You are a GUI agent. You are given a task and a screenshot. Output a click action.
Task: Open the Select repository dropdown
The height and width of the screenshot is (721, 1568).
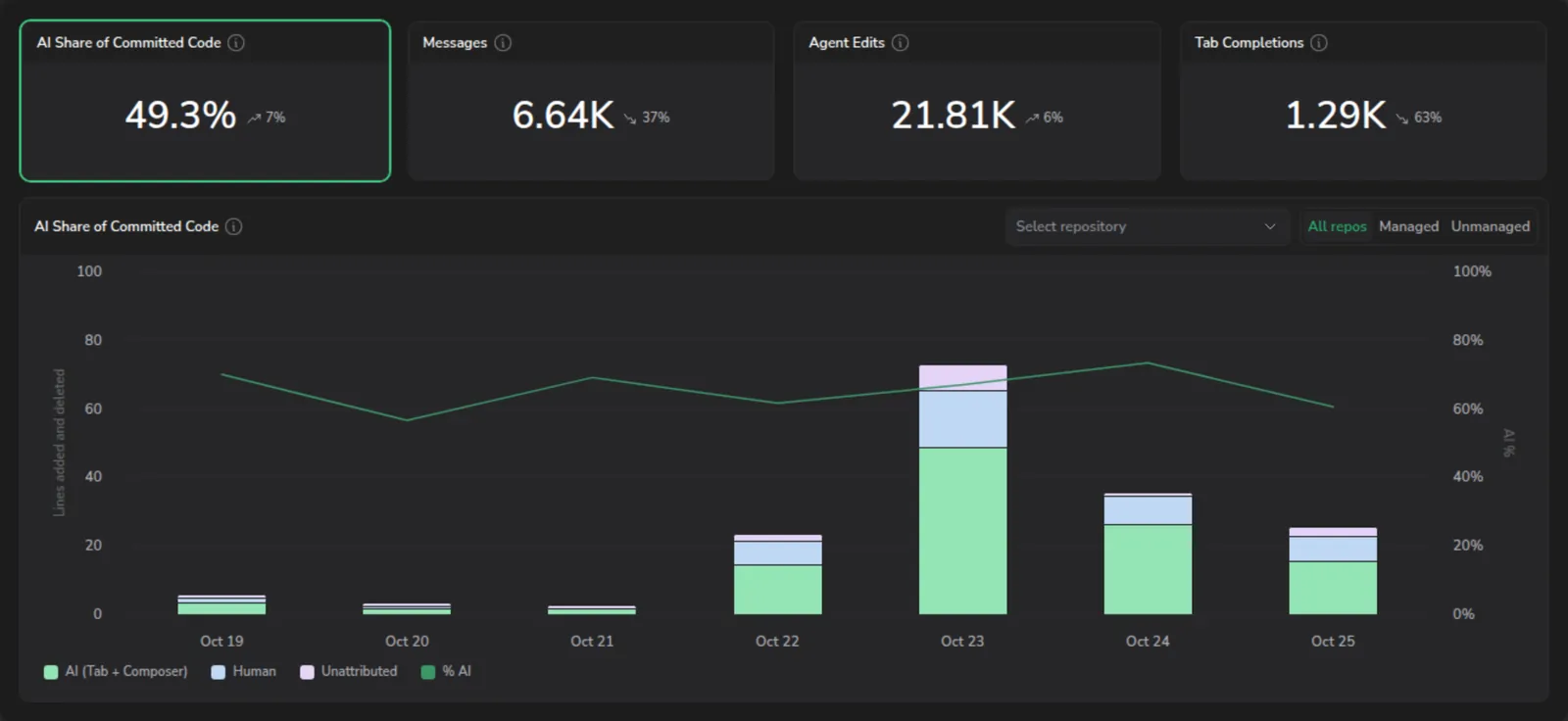coord(1147,226)
